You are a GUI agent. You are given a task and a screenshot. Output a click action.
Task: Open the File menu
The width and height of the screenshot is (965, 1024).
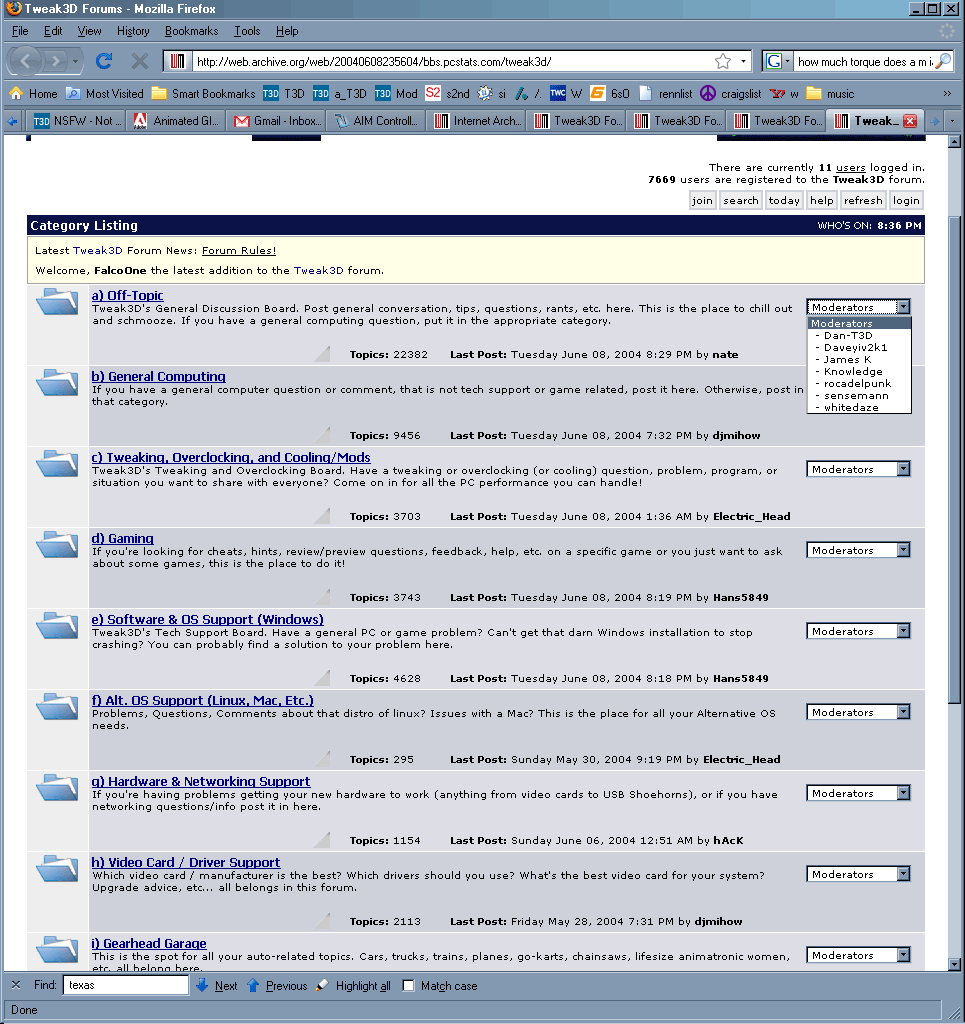point(20,31)
